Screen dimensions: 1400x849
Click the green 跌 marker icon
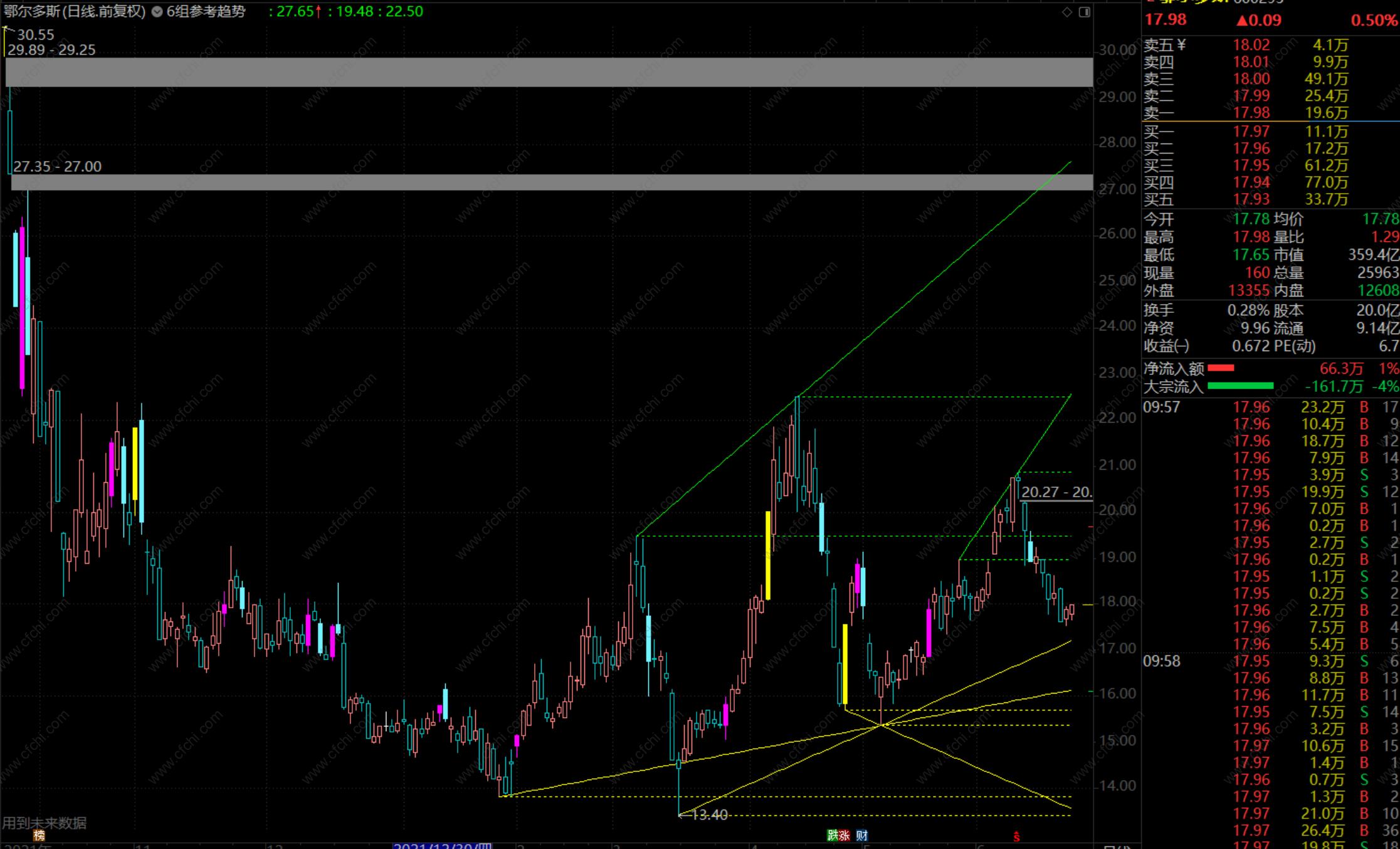[833, 835]
